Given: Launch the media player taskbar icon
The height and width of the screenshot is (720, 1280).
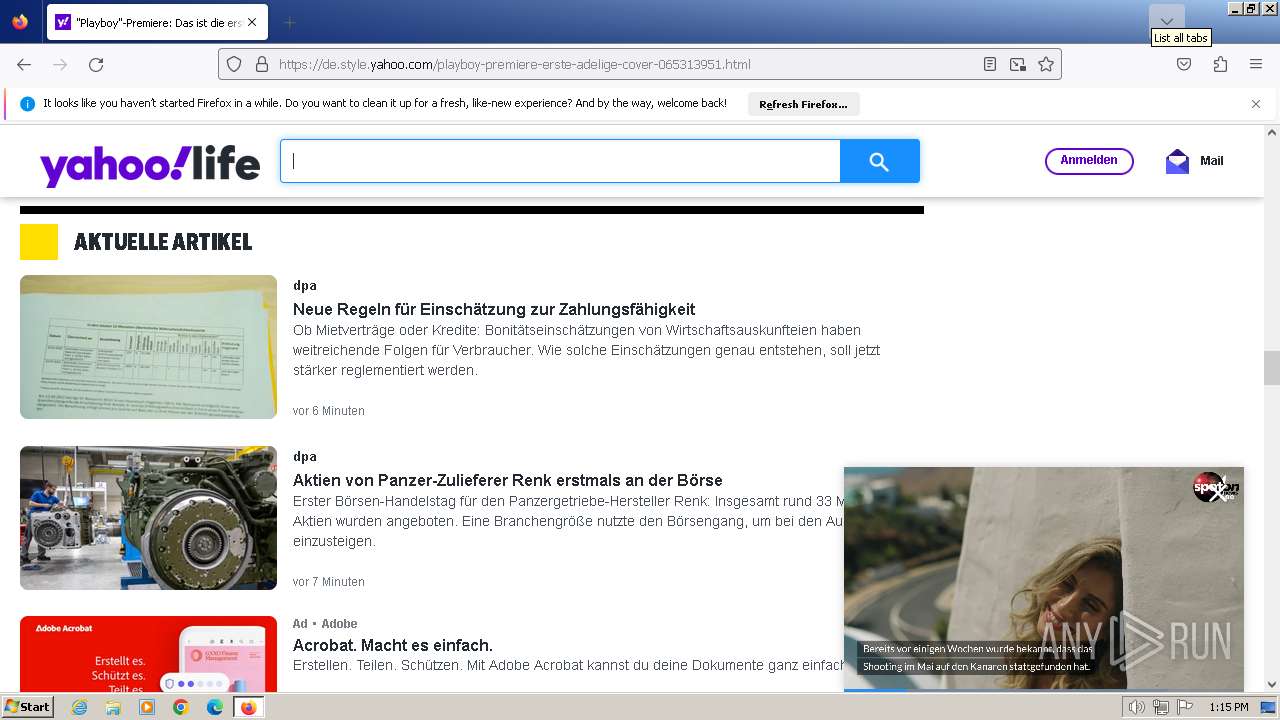Looking at the screenshot, I should click(147, 707).
